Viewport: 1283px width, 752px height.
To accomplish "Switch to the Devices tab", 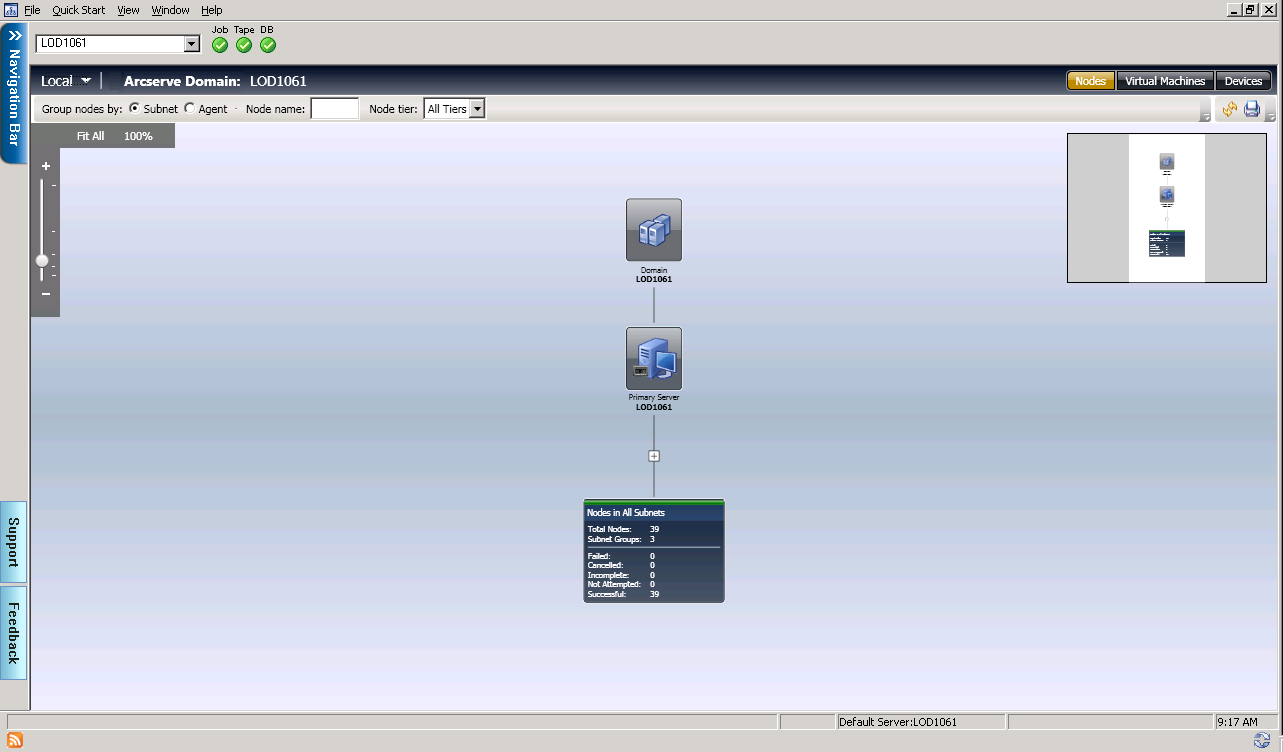I will (1244, 81).
